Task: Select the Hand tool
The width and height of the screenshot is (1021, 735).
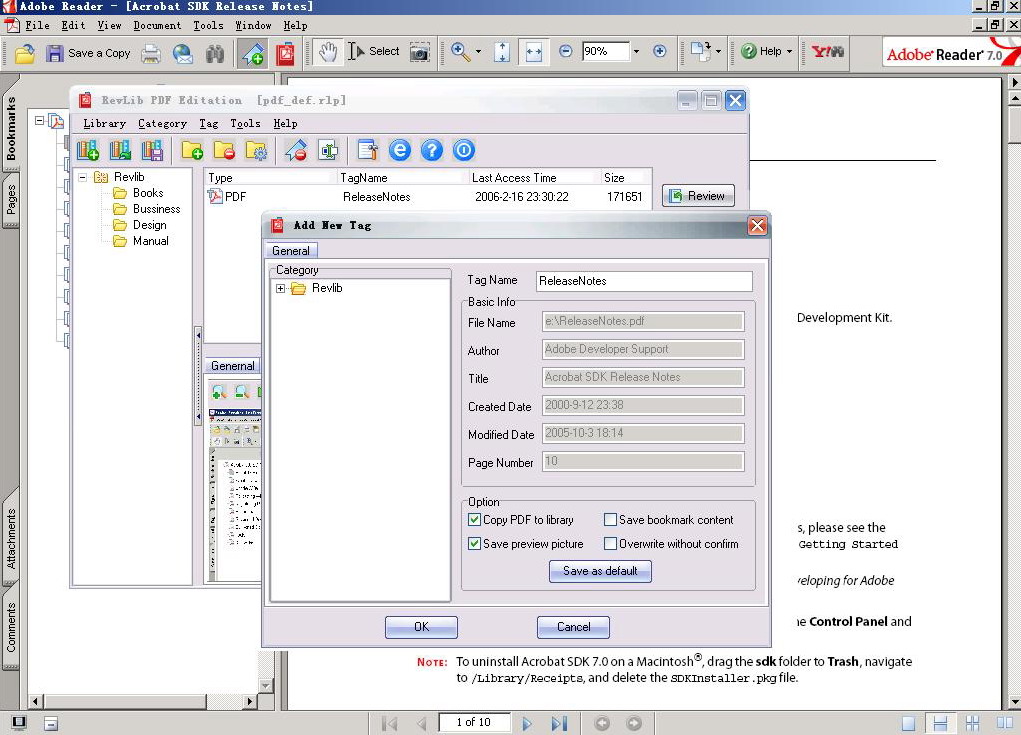Action: (x=328, y=52)
